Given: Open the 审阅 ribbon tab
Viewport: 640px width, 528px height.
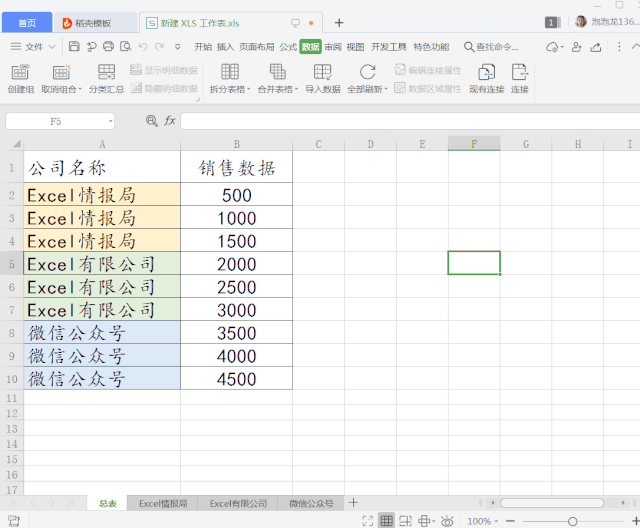Looking at the screenshot, I should click(x=333, y=47).
